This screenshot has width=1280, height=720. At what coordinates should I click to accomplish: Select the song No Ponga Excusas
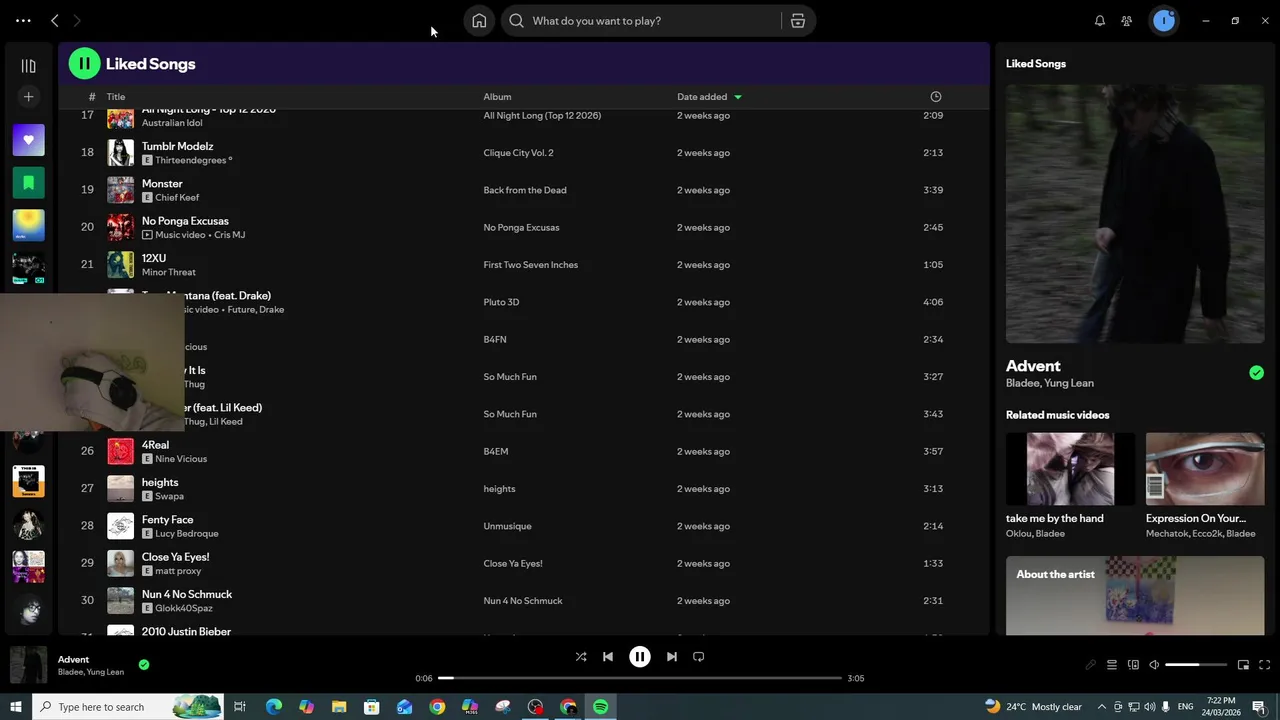pos(185,221)
